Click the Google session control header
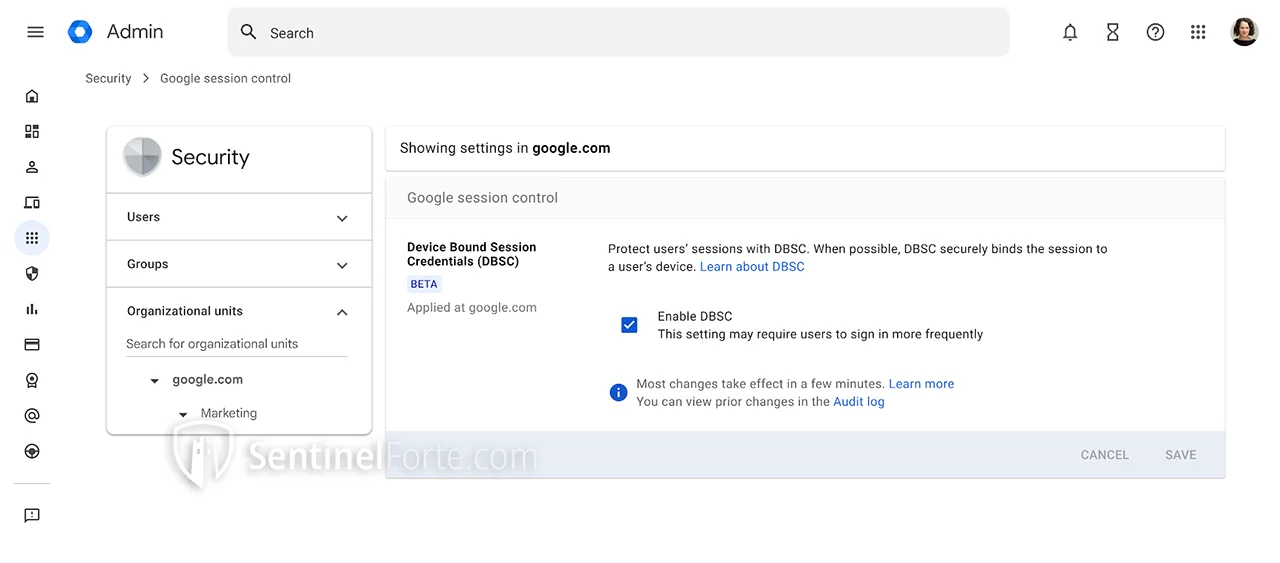Image resolution: width=1280 pixels, height=563 pixels. (482, 198)
